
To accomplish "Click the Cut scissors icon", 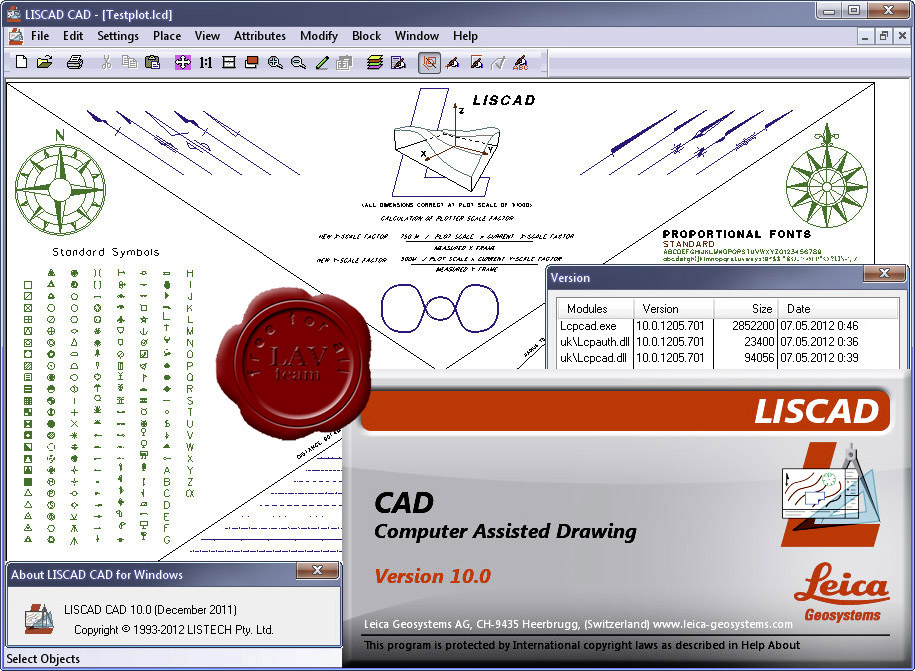I will pos(106,62).
